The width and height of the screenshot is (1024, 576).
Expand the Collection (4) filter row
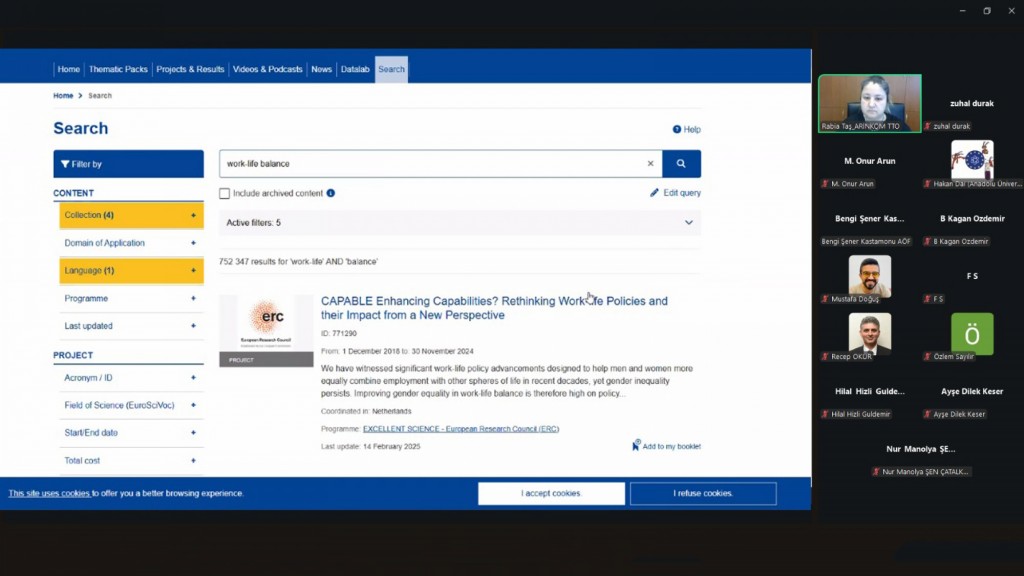(x=131, y=216)
